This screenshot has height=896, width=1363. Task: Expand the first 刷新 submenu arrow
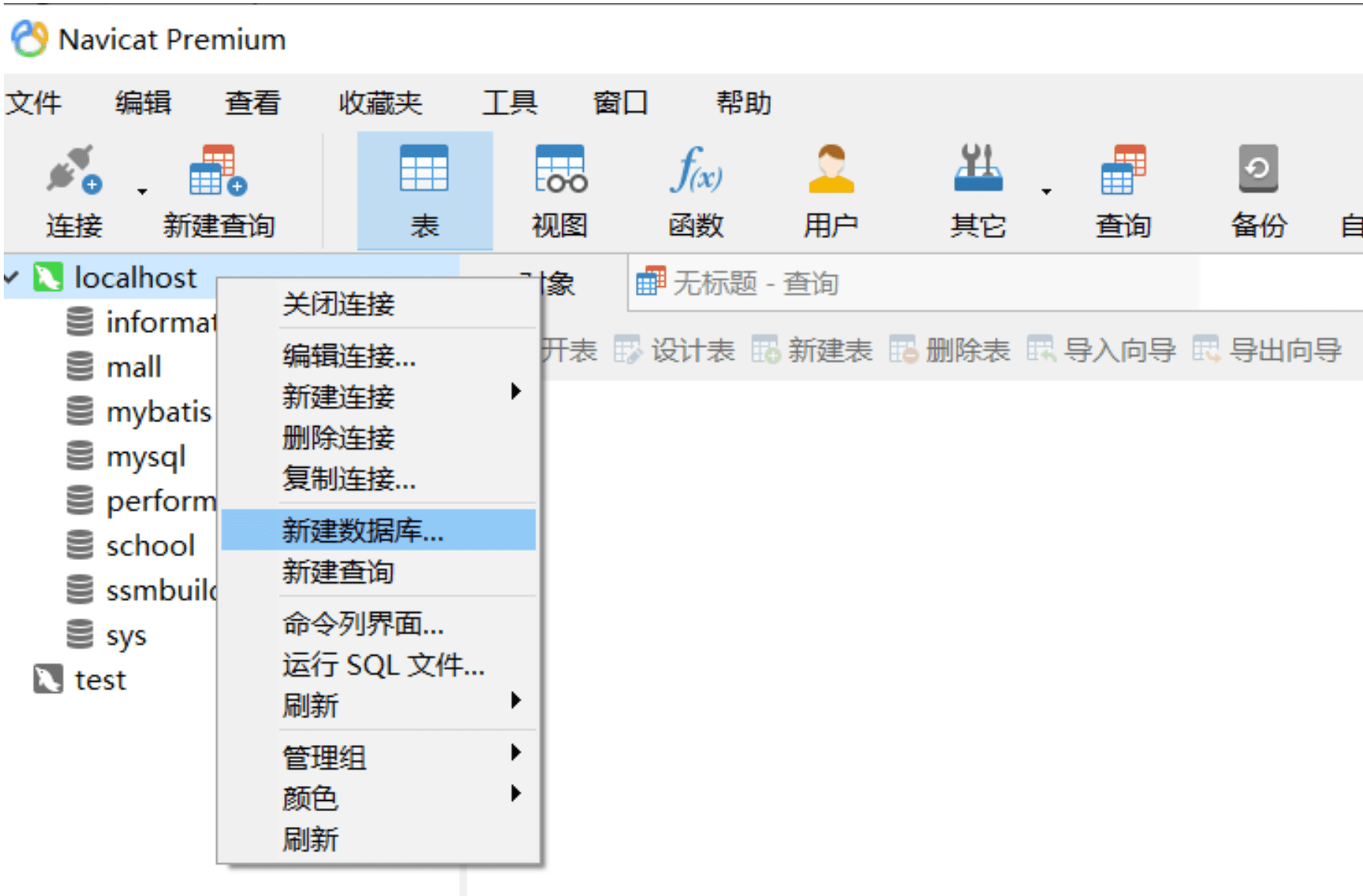click(516, 700)
